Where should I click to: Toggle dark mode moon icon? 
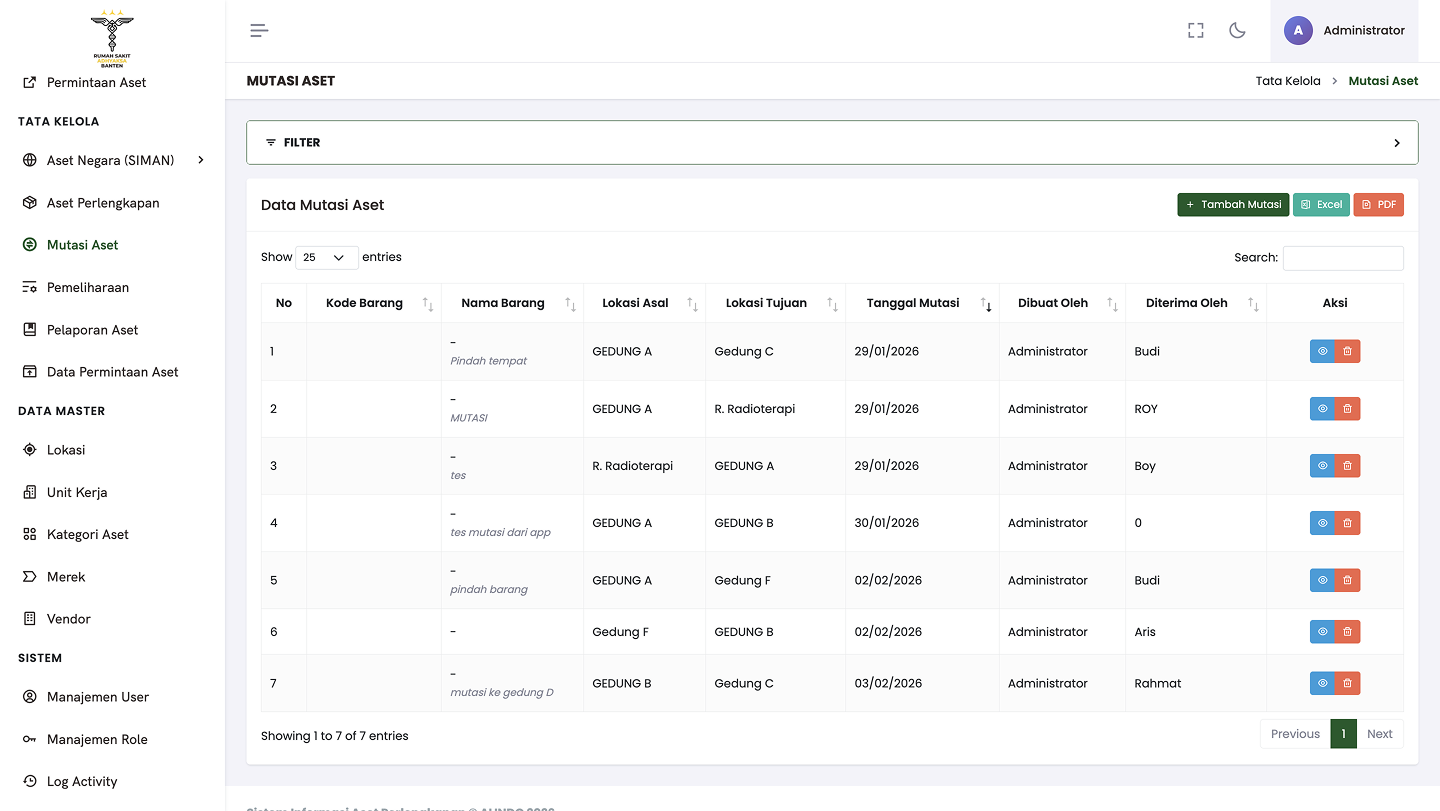pyautogui.click(x=1237, y=30)
